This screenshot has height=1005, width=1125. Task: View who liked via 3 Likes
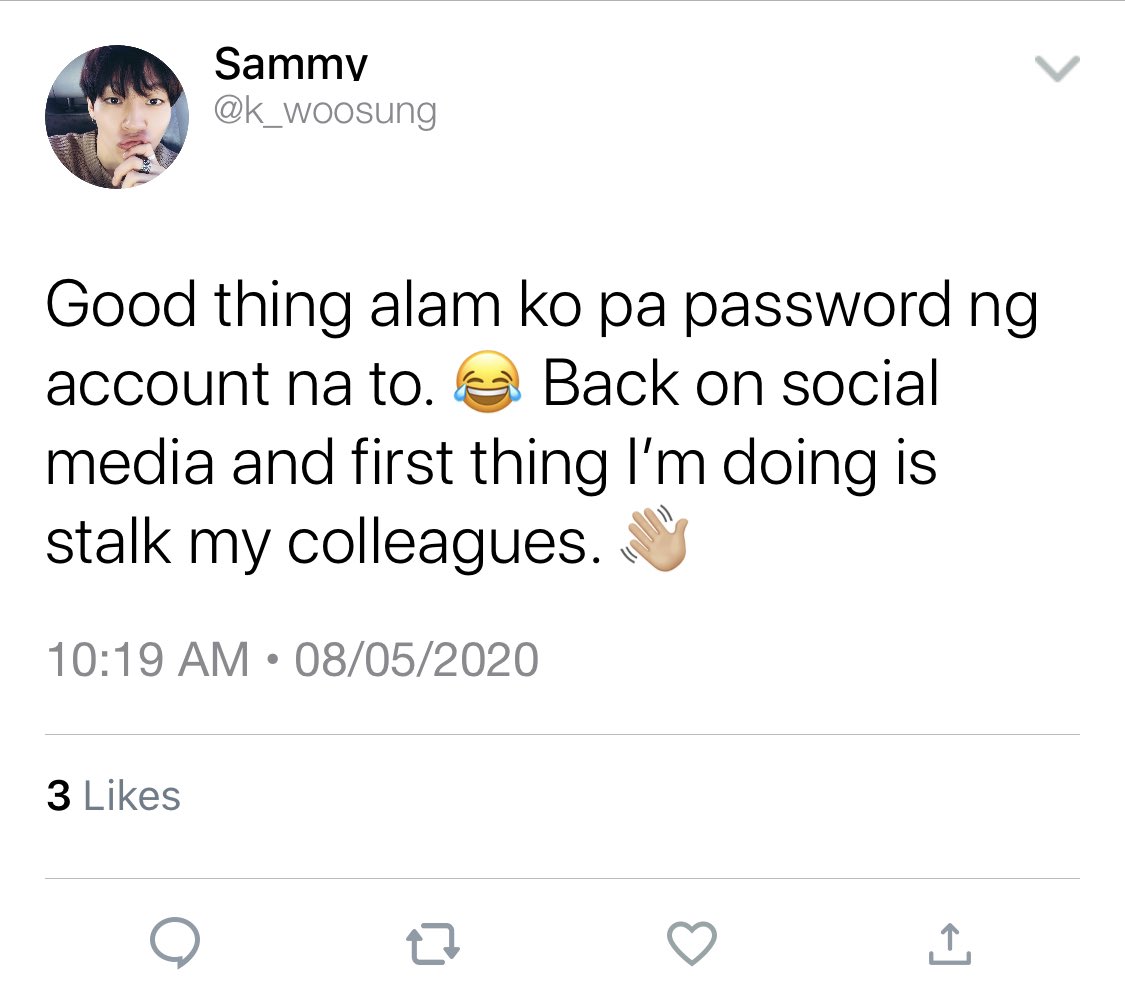113,796
